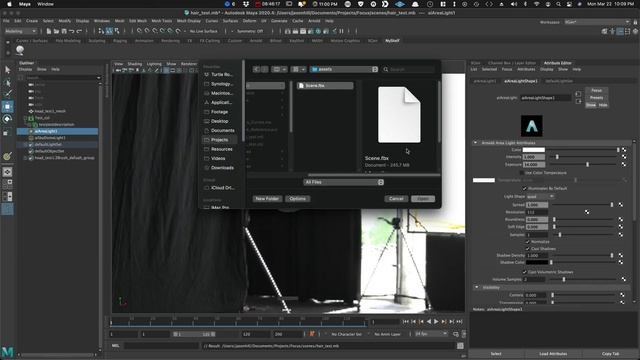
Task: Open the viewport Shading menu
Action: pos(135,64)
